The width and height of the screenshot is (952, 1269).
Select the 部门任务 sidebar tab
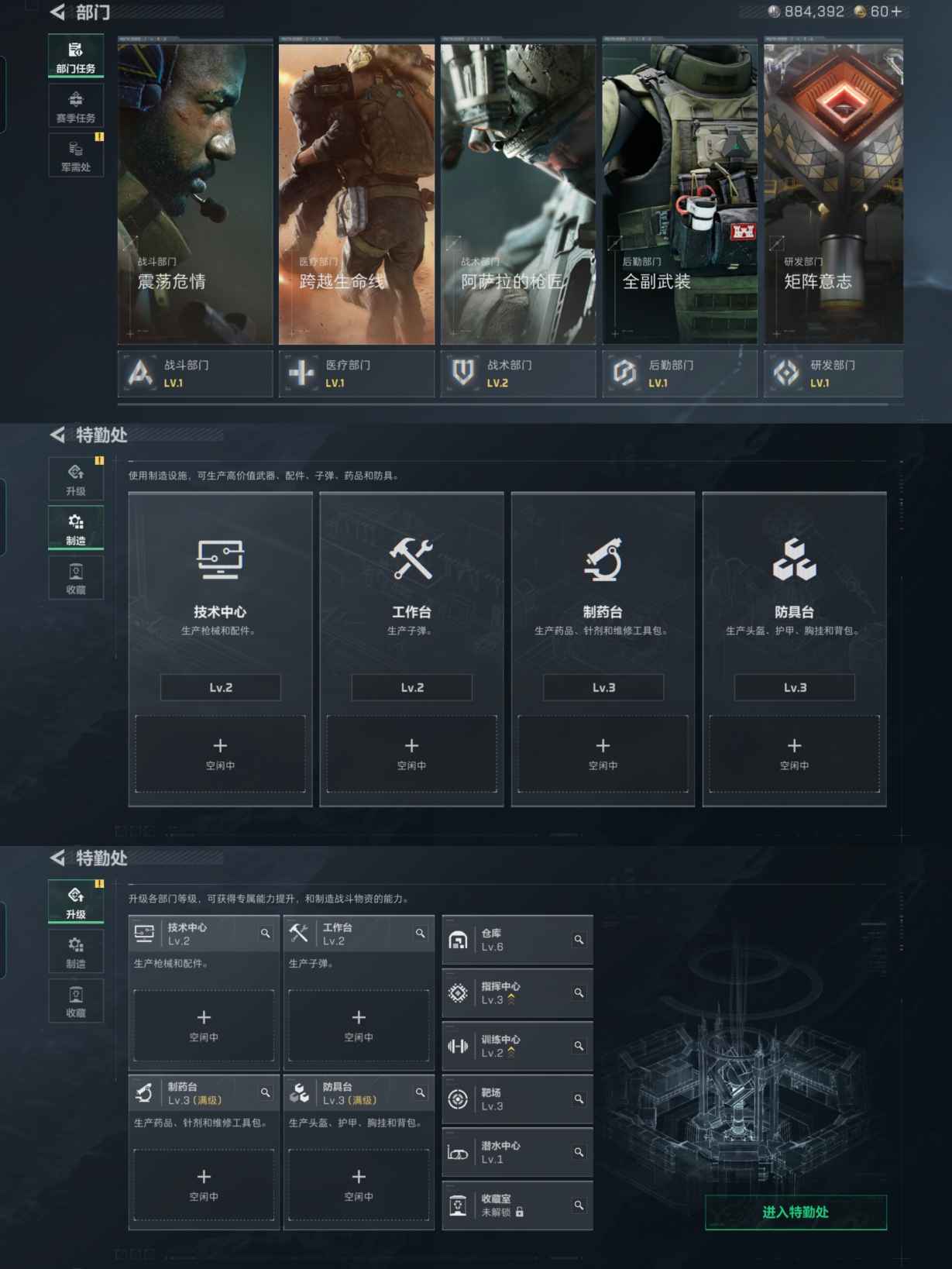(x=76, y=57)
